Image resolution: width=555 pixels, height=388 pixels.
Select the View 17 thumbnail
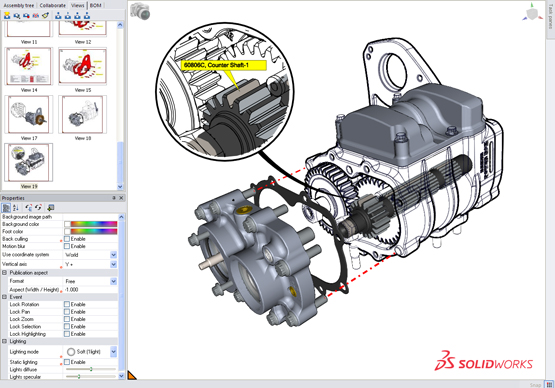29,114
